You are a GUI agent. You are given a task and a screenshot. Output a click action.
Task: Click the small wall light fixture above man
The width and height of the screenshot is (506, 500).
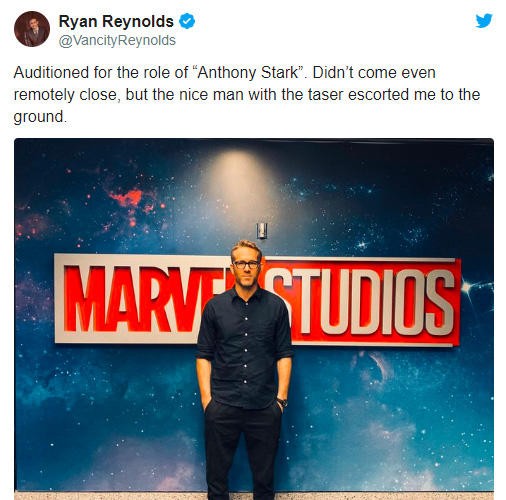(262, 230)
